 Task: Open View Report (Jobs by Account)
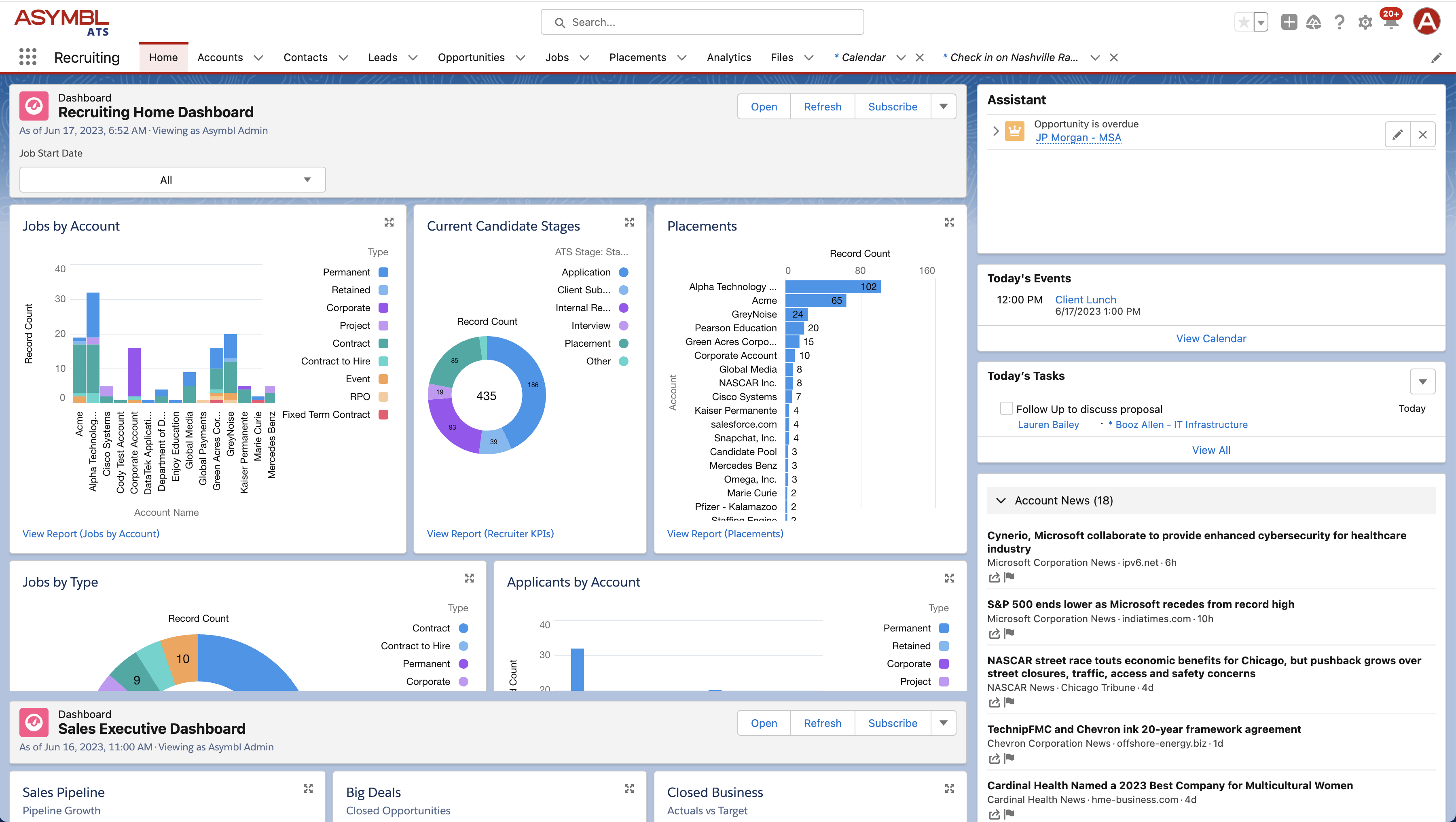pos(91,534)
